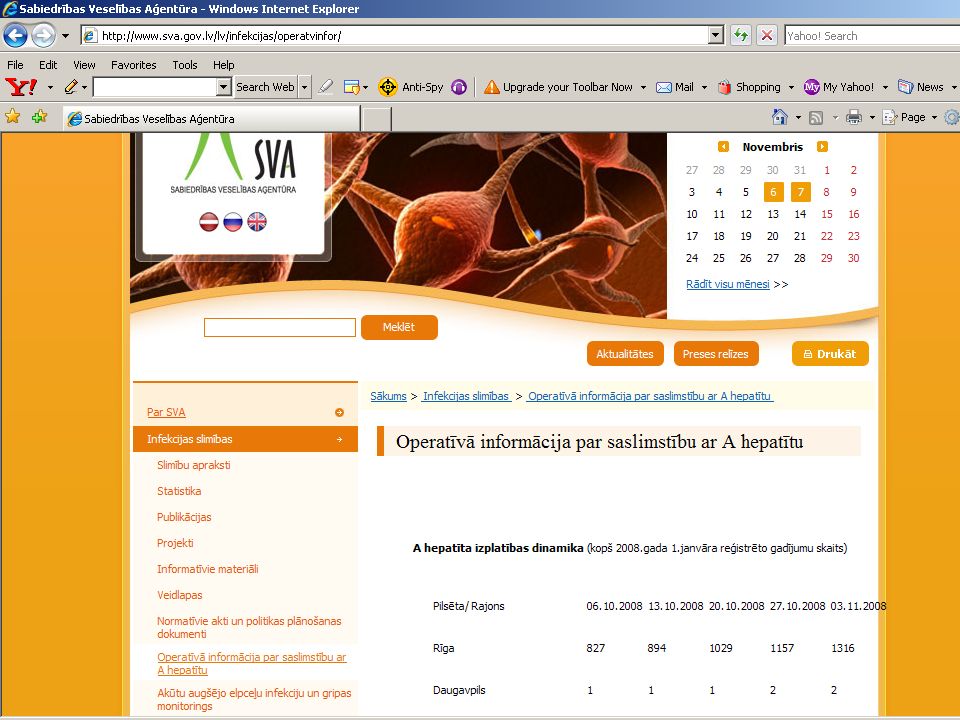The height and width of the screenshot is (720, 960).
Task: Open the Mail dropdown arrow
Action: [x=704, y=87]
